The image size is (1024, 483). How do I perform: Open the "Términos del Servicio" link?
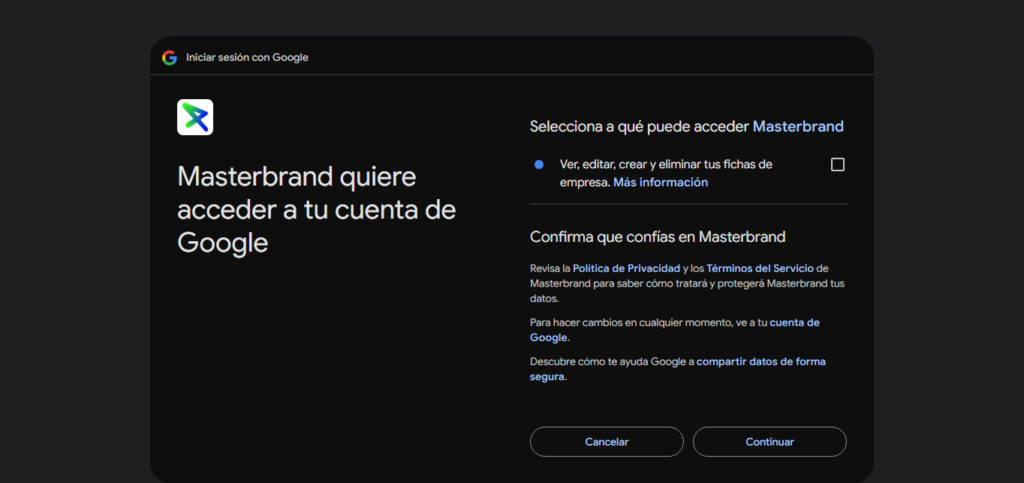click(760, 268)
